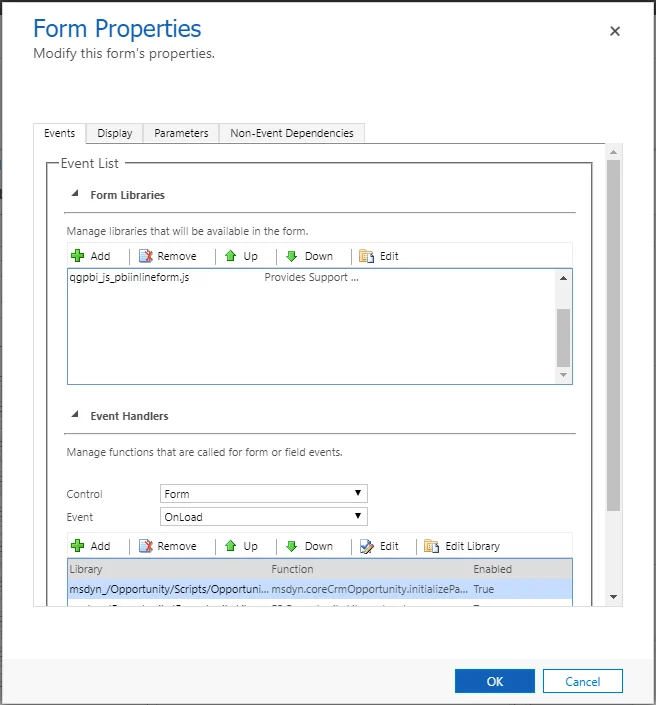Screen dimensions: 656x705
Task: Click the Up arrow icon in Event Handlers
Action: point(231,546)
